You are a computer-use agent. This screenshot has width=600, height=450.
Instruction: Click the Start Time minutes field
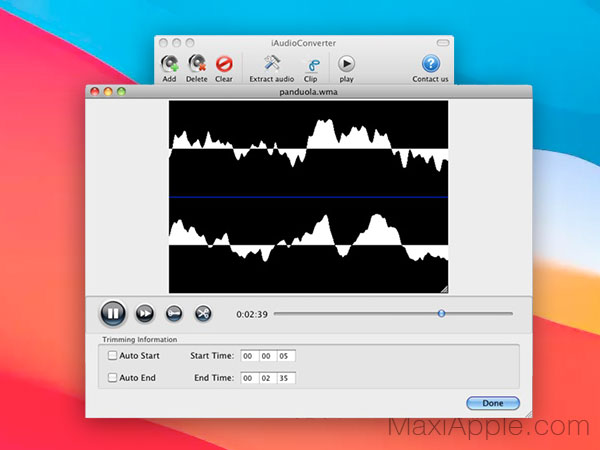[x=267, y=356]
